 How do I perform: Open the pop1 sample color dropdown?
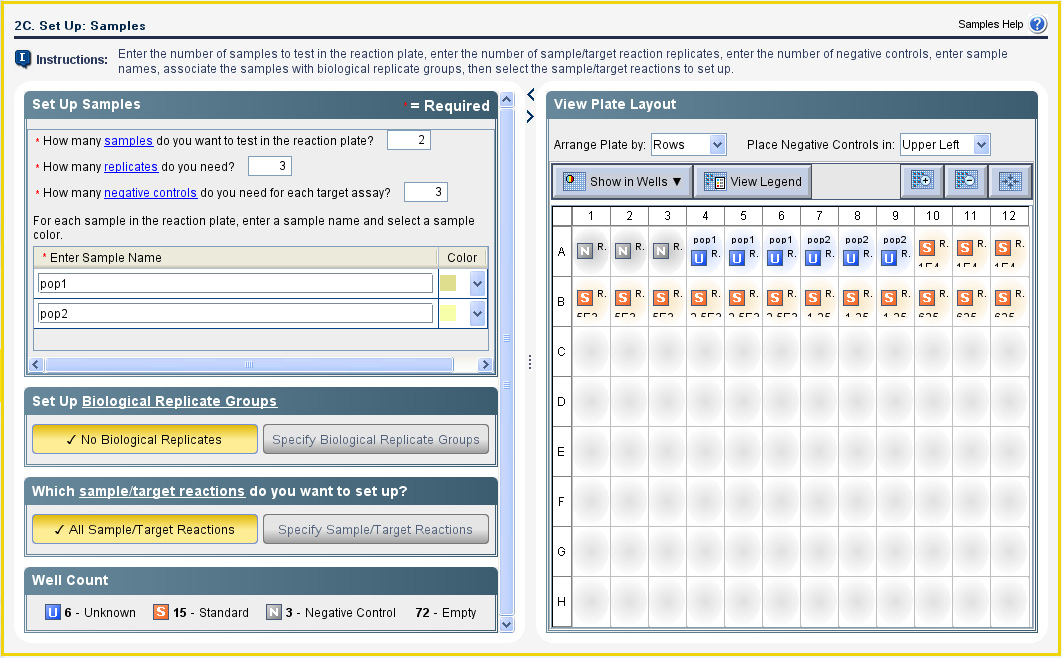coord(477,284)
